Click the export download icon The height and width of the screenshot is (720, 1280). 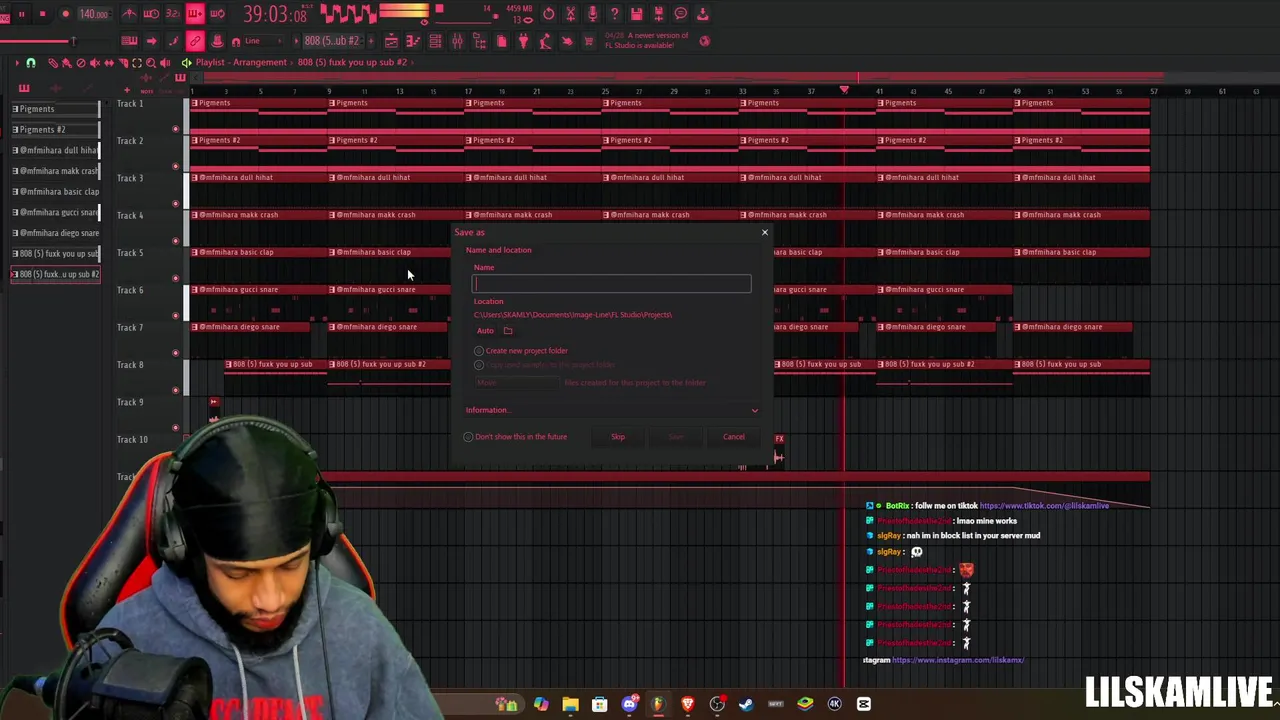click(703, 14)
